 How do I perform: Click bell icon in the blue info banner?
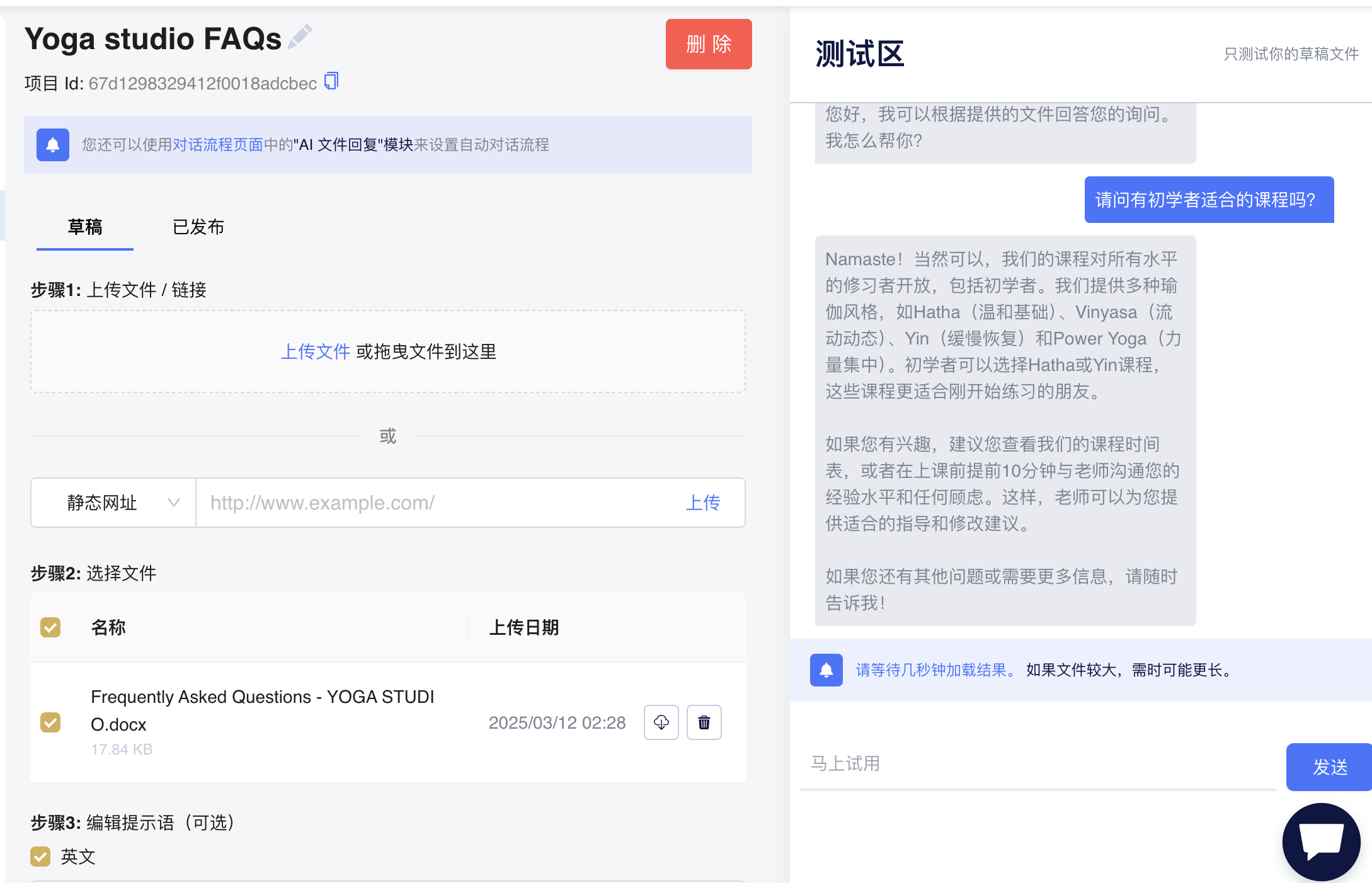(53, 145)
